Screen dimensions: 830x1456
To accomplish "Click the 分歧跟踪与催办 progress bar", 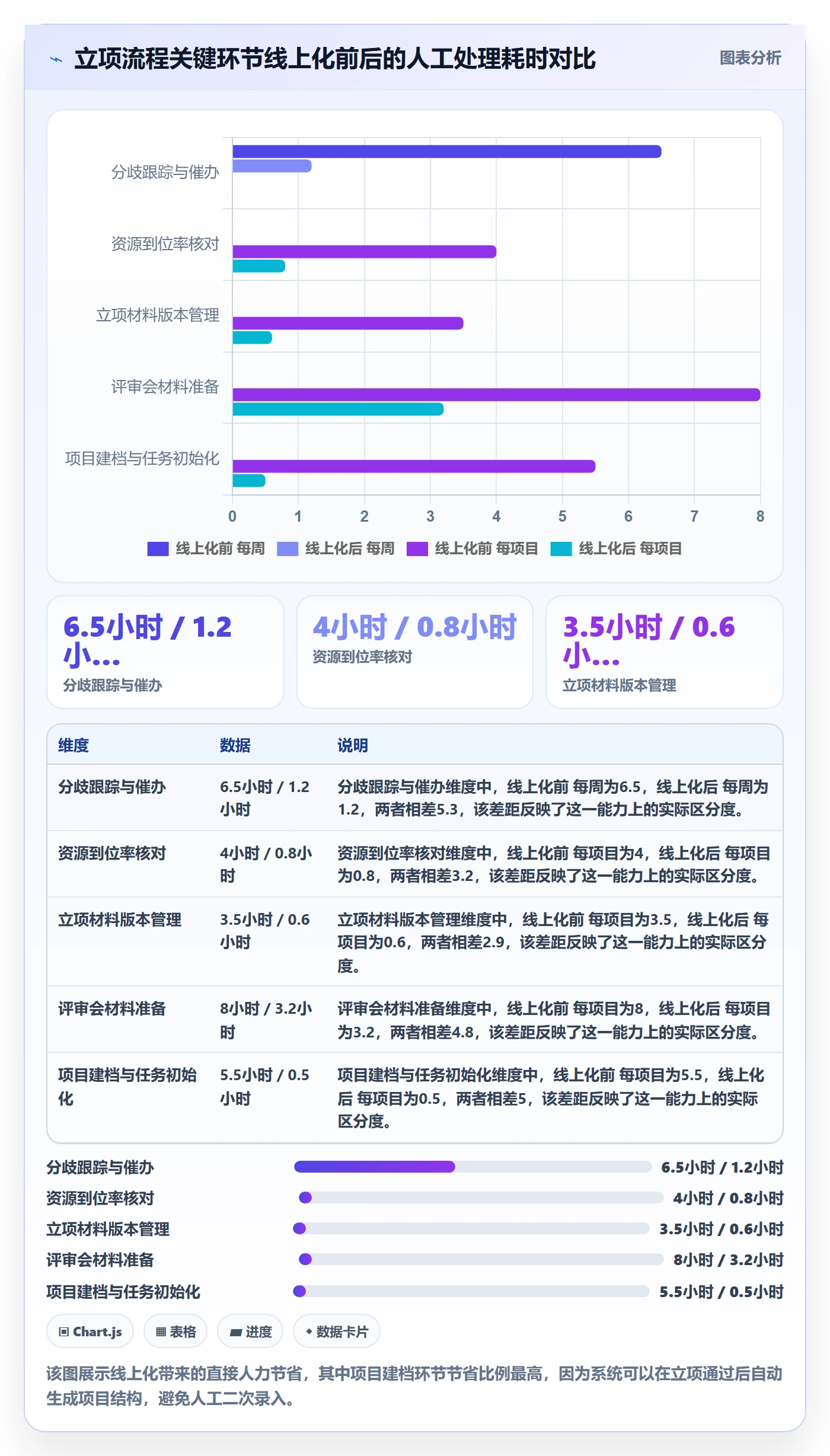I will coord(473,1167).
